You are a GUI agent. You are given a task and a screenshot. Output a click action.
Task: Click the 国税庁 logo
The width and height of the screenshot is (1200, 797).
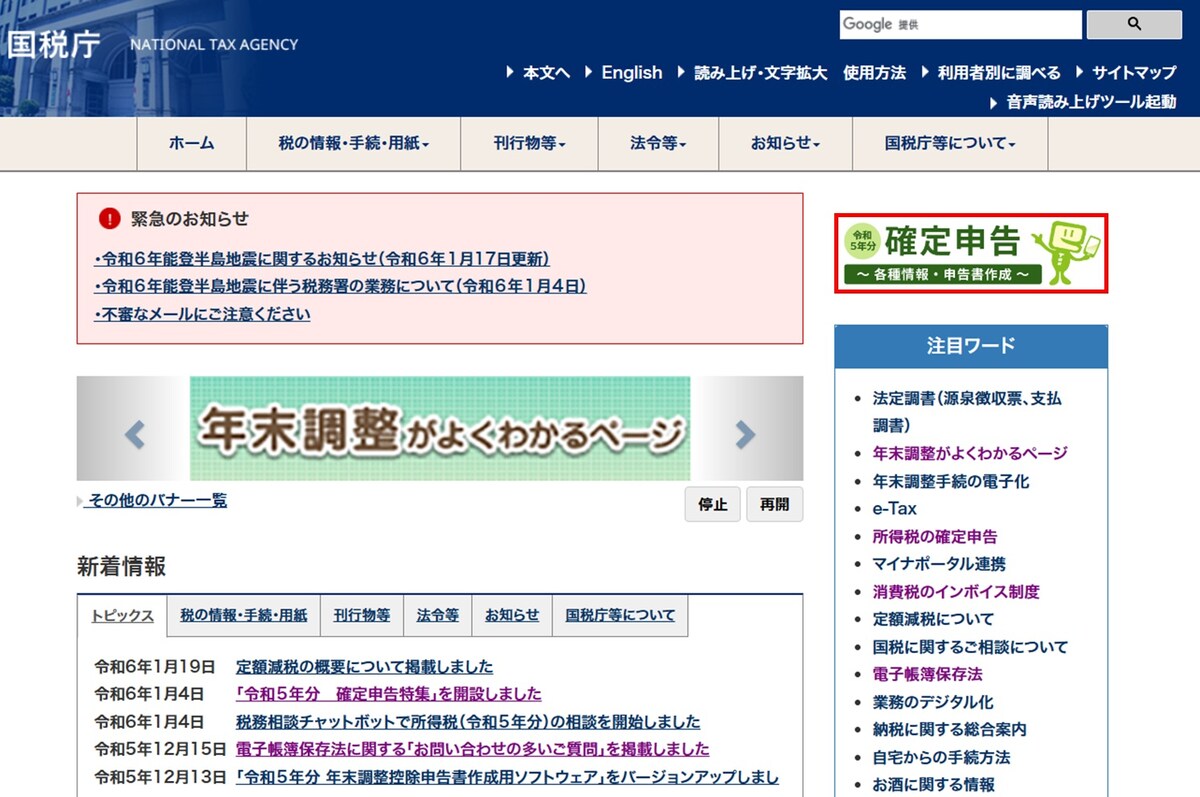click(x=53, y=45)
